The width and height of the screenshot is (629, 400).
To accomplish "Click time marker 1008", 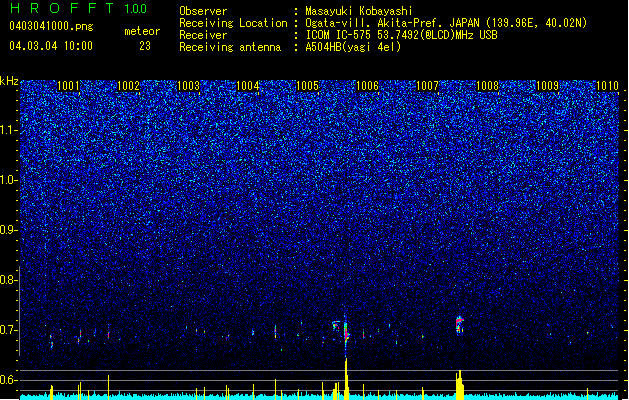I will (487, 86).
